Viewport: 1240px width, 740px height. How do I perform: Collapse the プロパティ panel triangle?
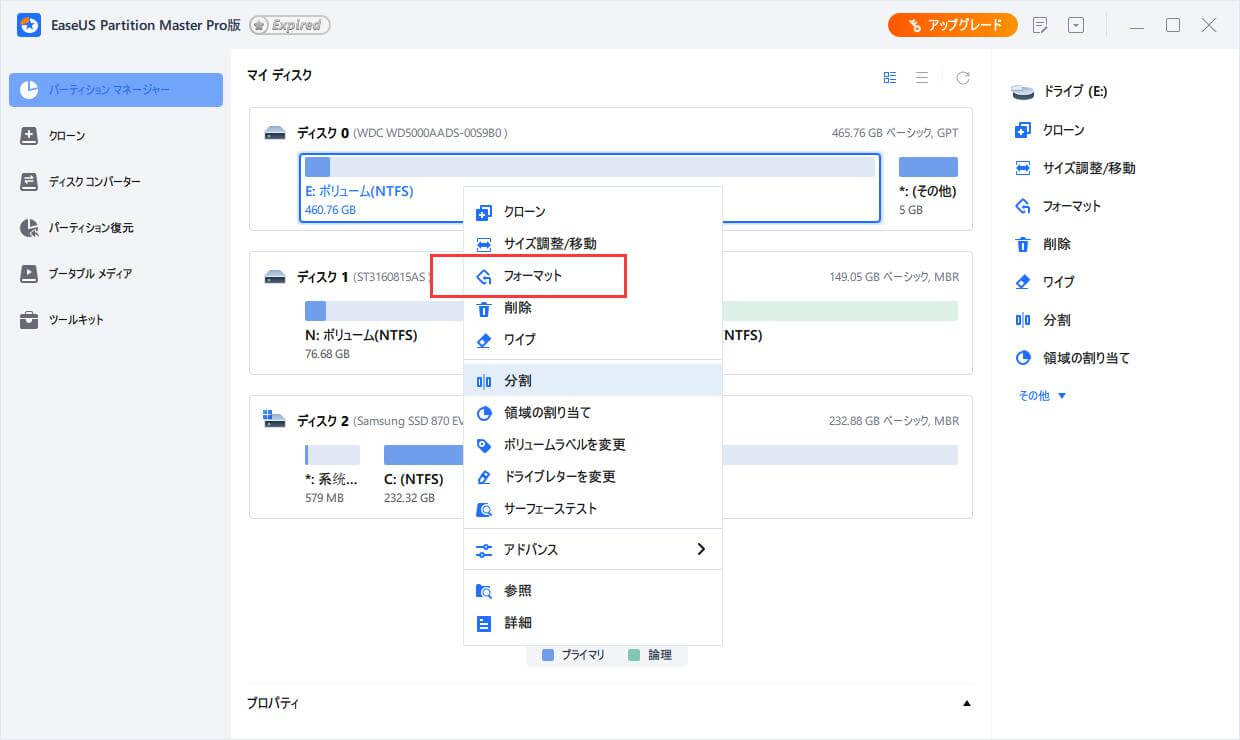coord(966,704)
